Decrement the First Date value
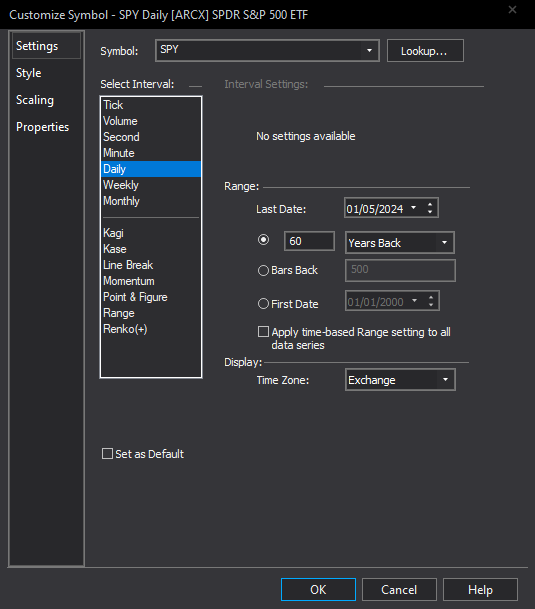 [431, 305]
